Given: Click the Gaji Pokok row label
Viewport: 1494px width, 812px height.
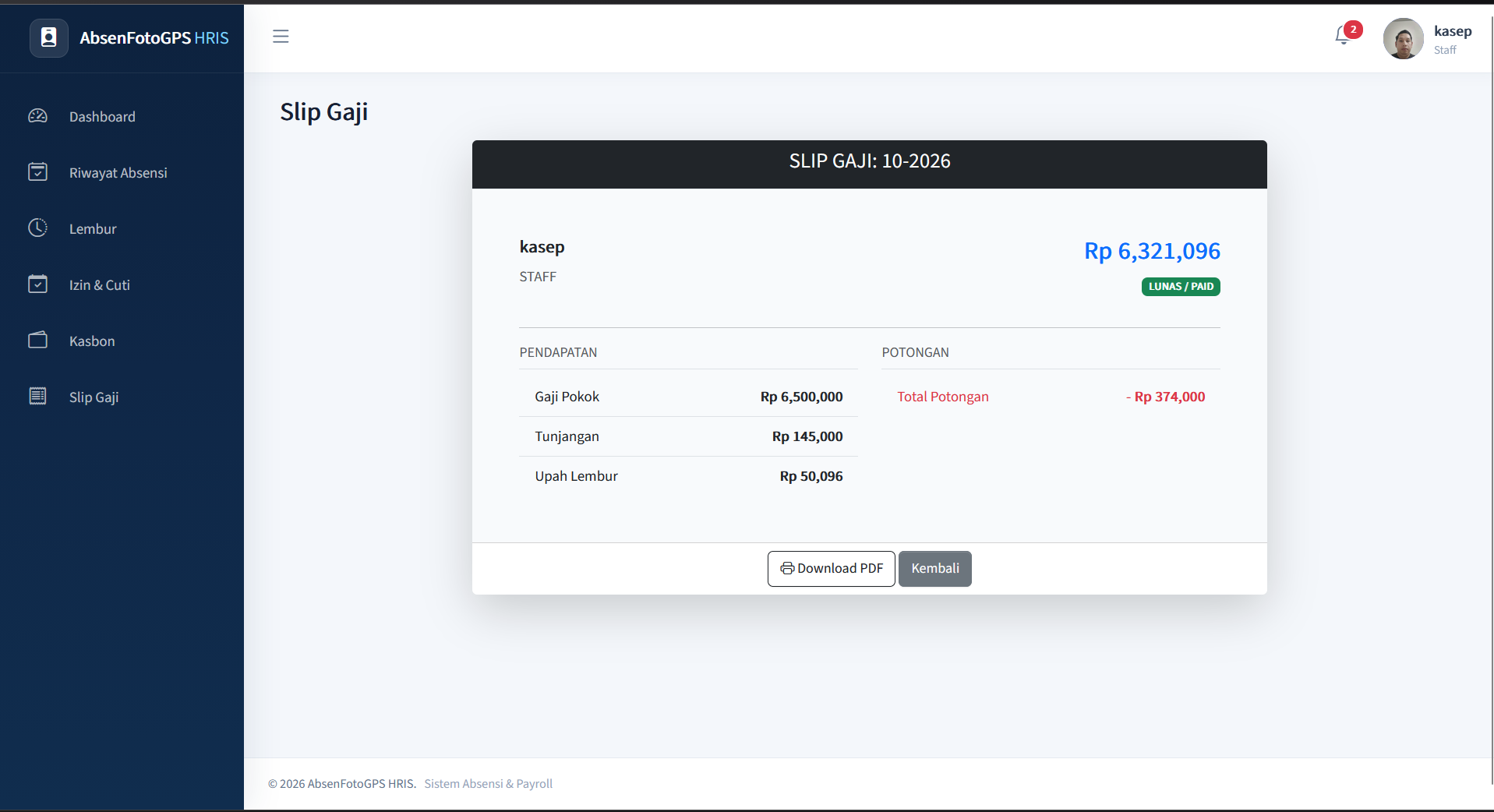Looking at the screenshot, I should pyautogui.click(x=567, y=397).
